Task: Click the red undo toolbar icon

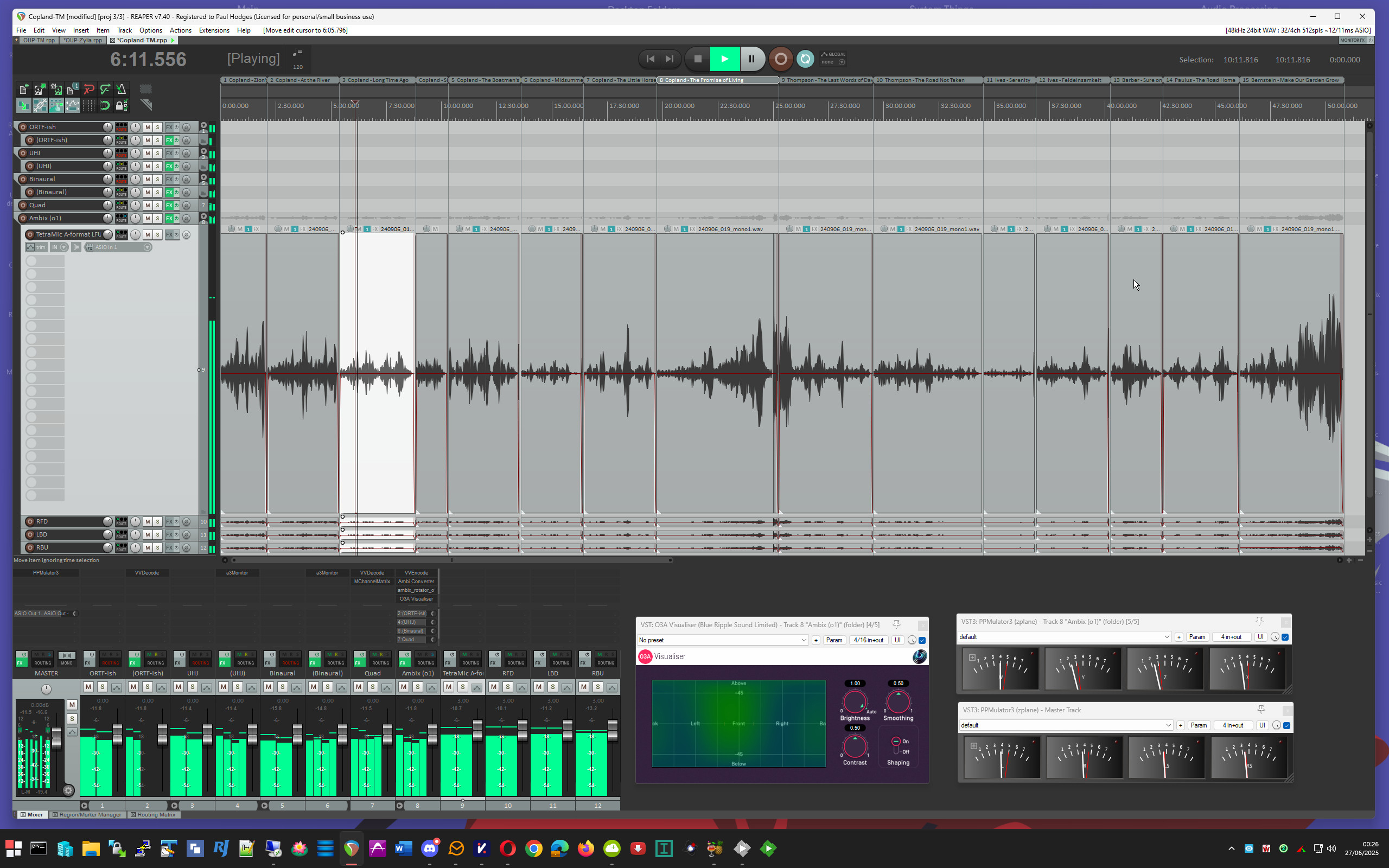Action: pyautogui.click(x=89, y=89)
